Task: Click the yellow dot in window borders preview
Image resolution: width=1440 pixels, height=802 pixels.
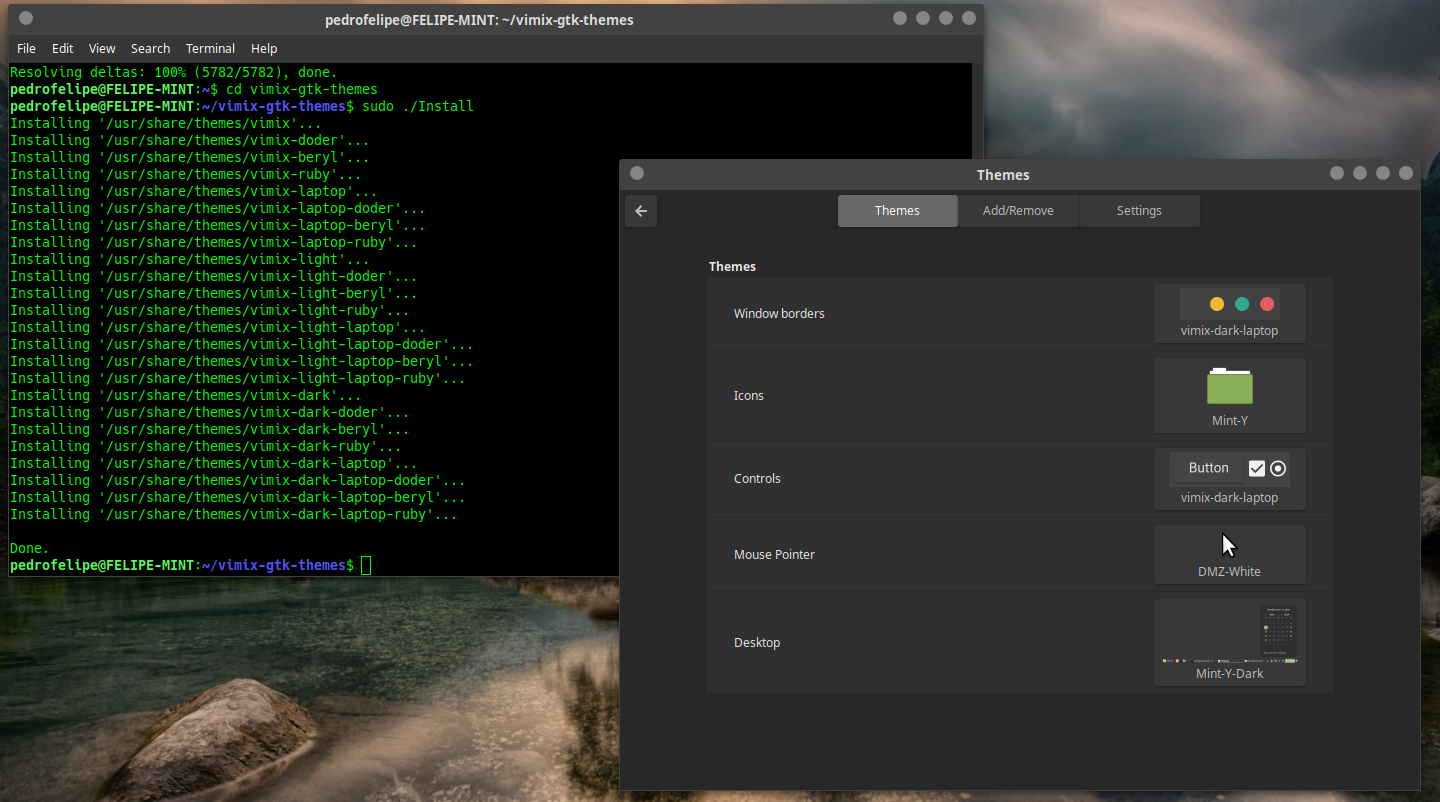Action: coord(1217,303)
